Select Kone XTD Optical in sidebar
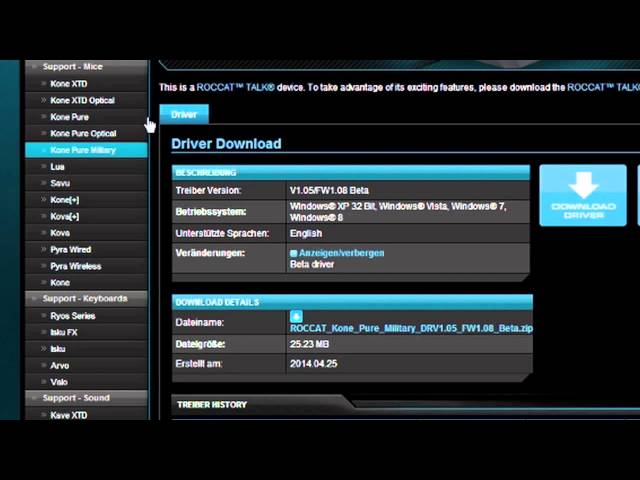Screen dimensions: 640x480 click(x=86, y=100)
